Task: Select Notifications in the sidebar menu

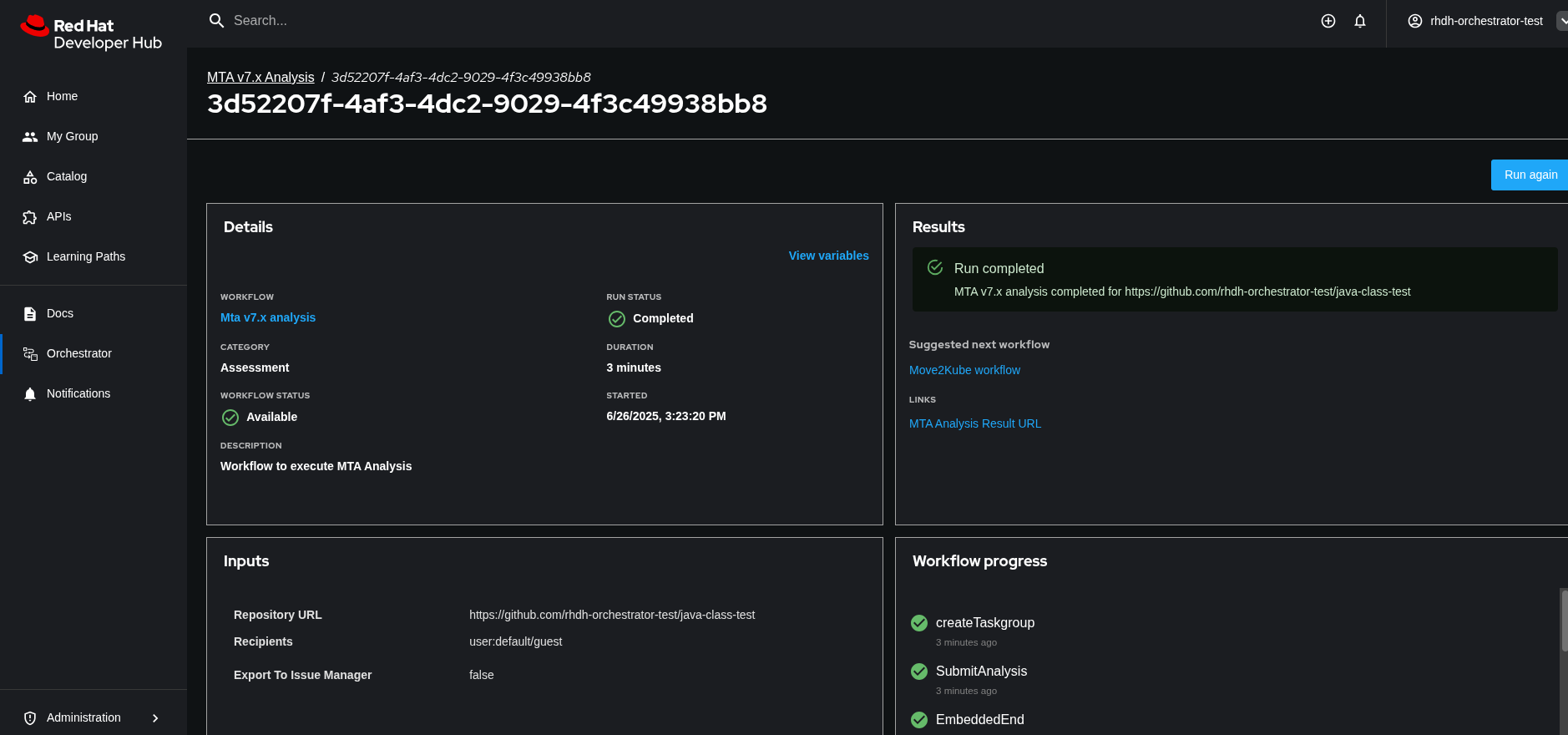Action: (x=78, y=393)
